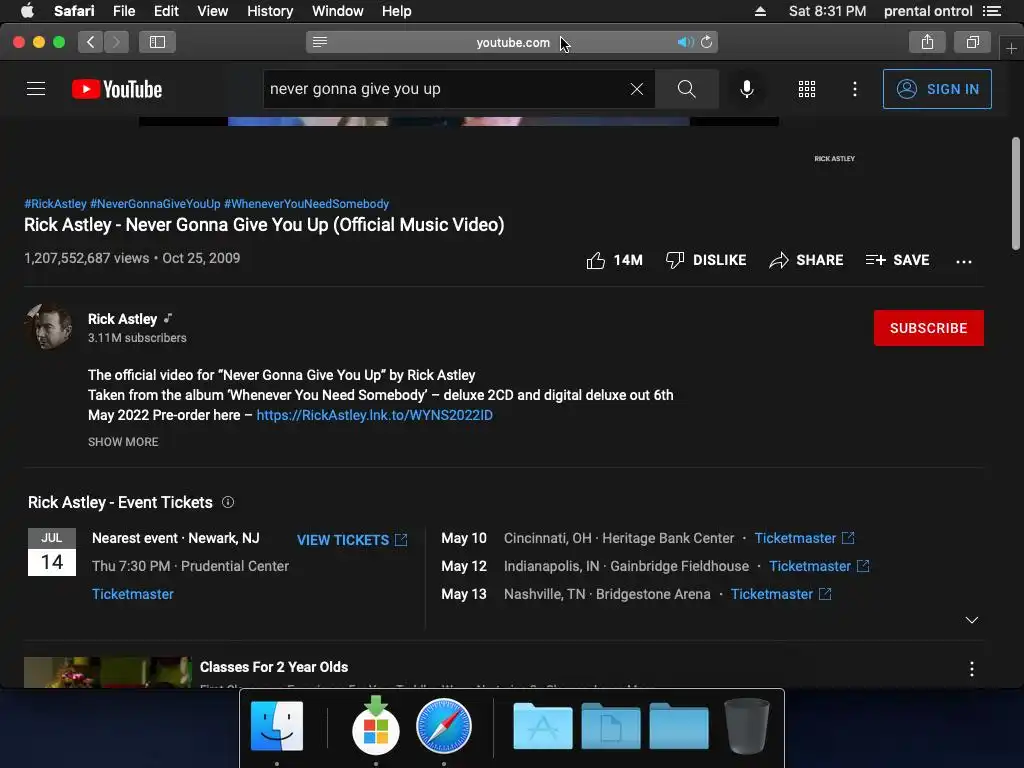
Task: Click the eject icon in the menu bar
Action: pos(760,11)
